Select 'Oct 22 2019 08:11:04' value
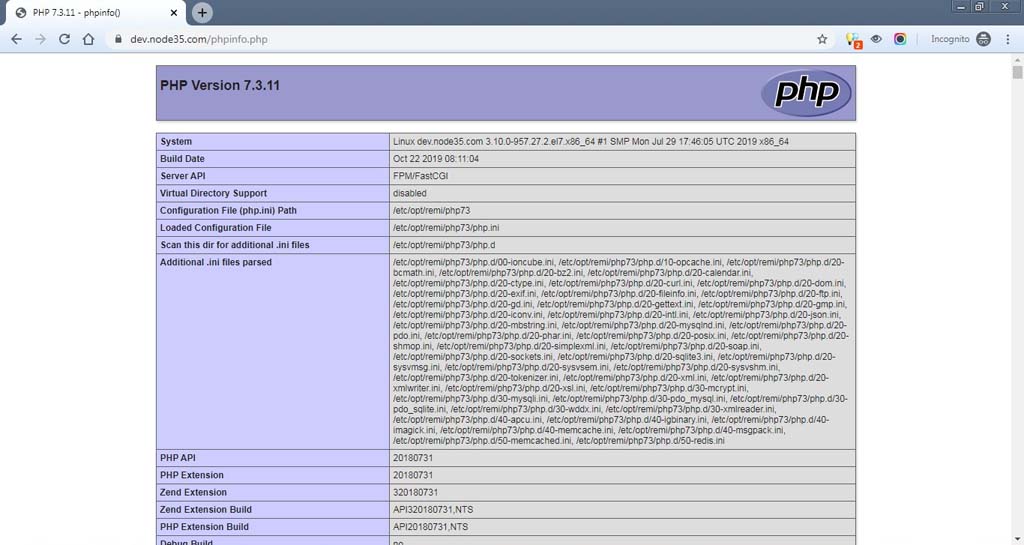The width and height of the screenshot is (1024, 545). coord(436,159)
